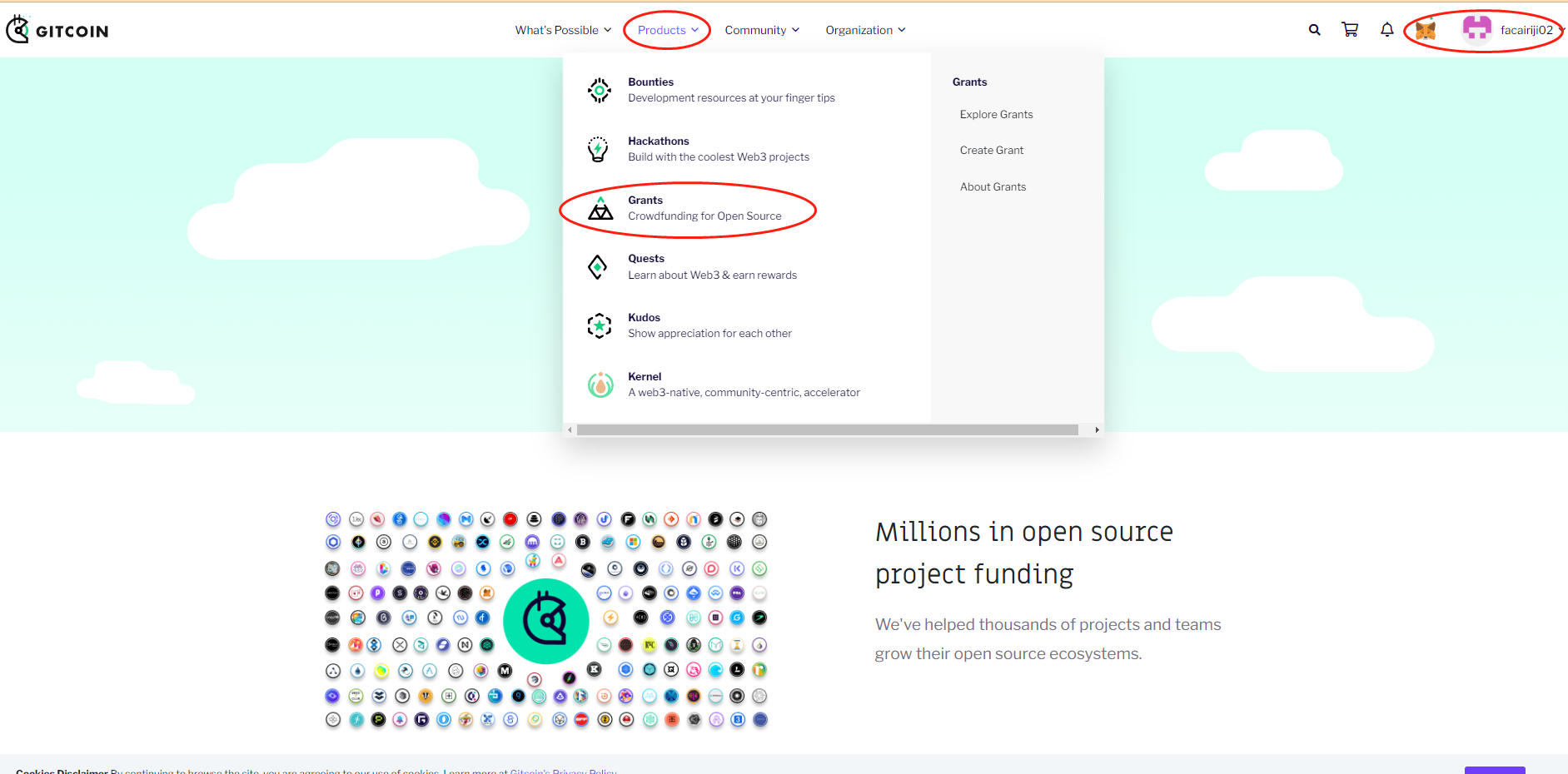Click the menu's horizontal scrollbar
This screenshot has width=1568, height=774.
point(827,430)
